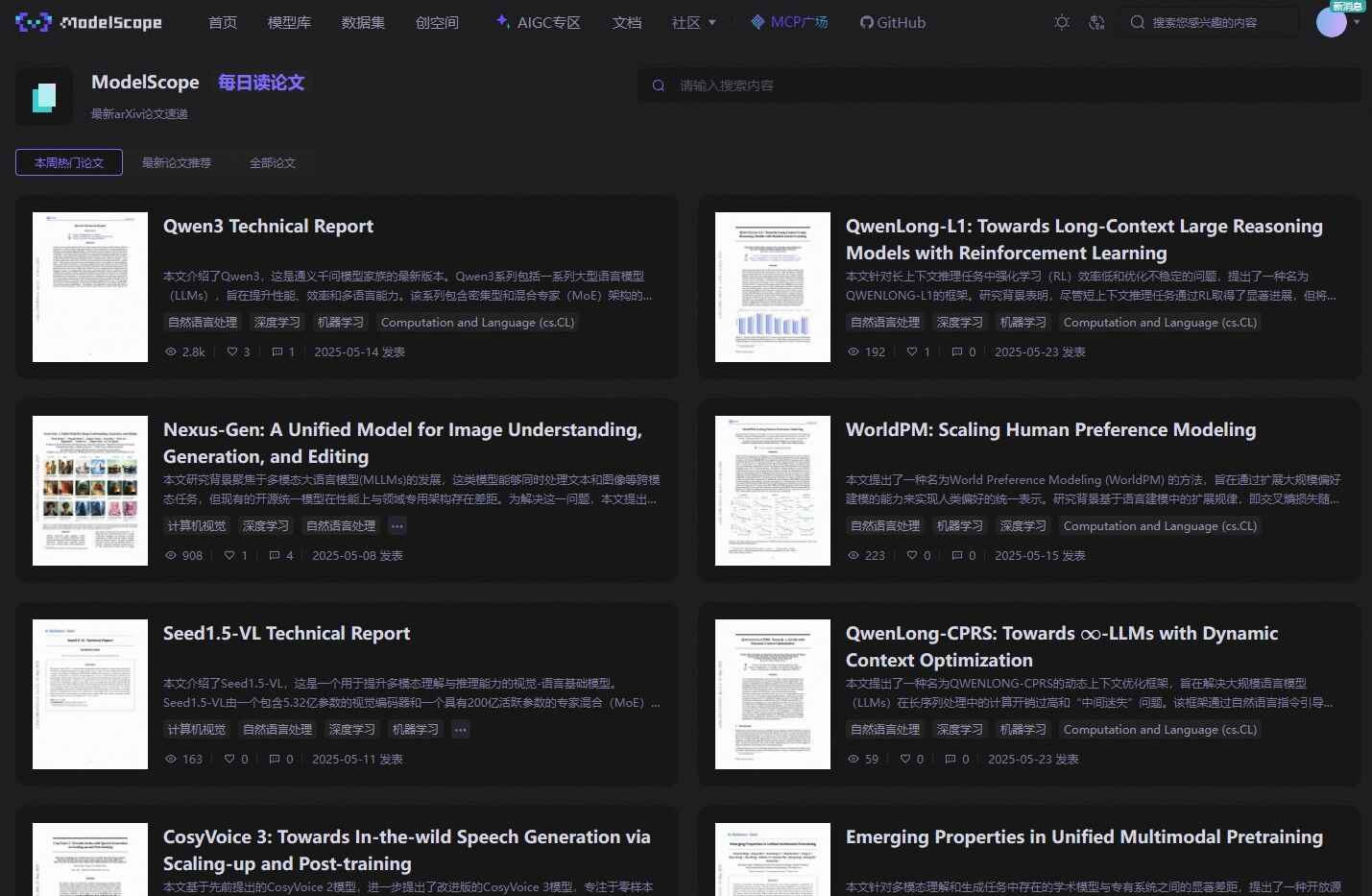
Task: Expand the 社区 dropdown menu
Action: [694, 22]
